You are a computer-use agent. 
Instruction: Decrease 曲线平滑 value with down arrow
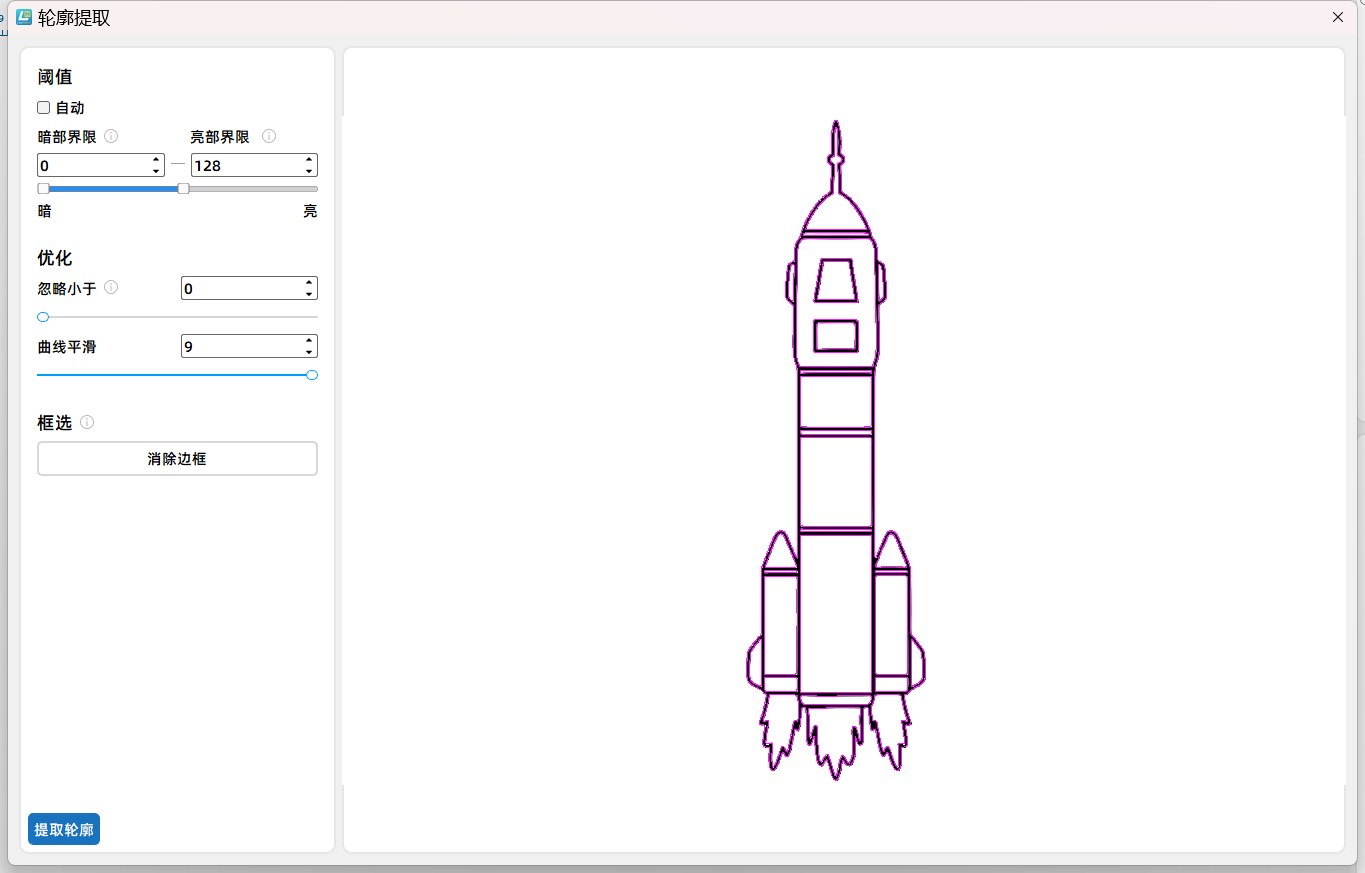coord(309,352)
